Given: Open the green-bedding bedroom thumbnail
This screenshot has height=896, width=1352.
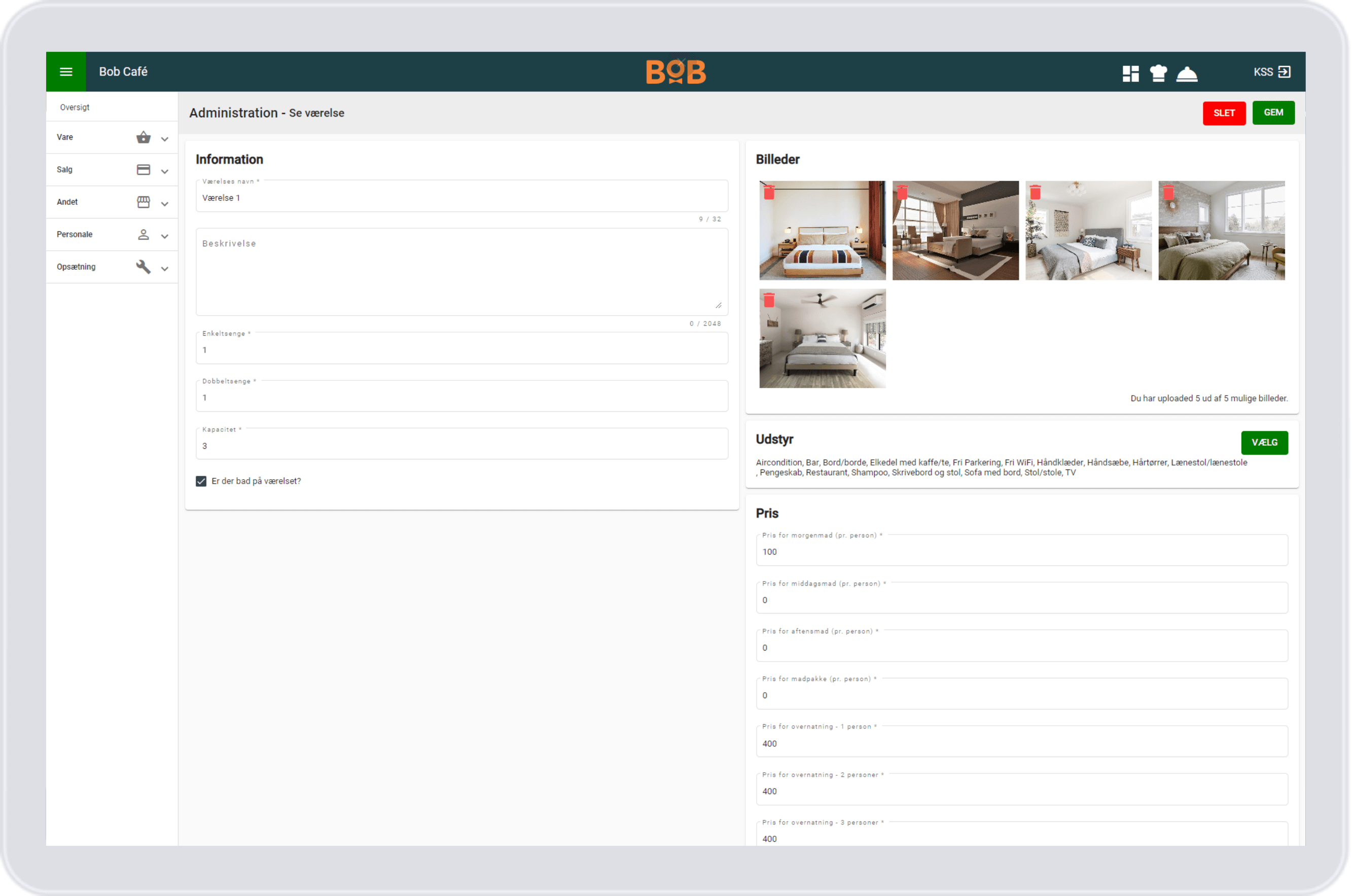Looking at the screenshot, I should tap(1222, 231).
